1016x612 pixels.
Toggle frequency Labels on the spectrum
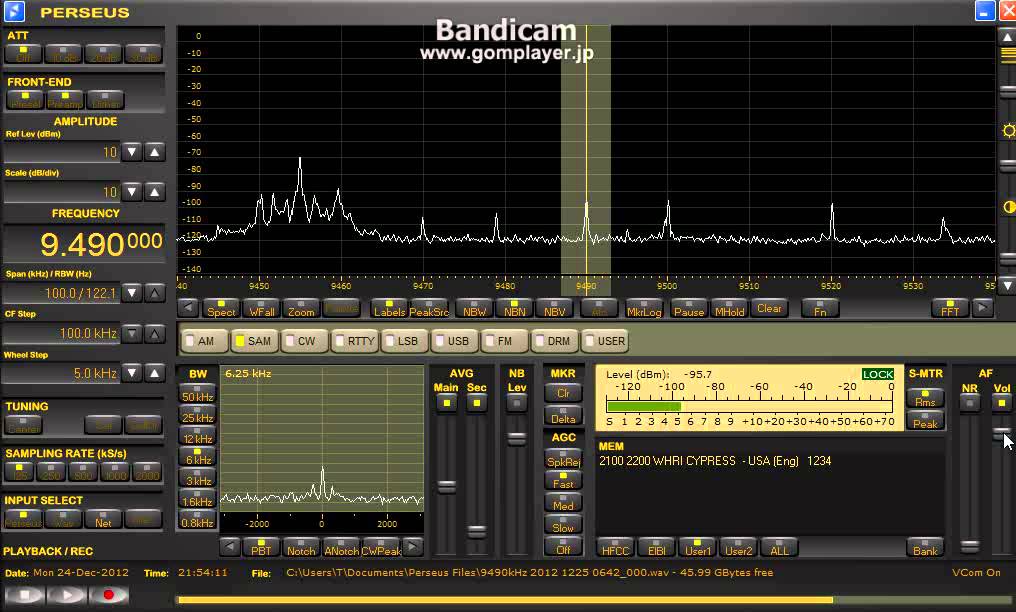(389, 308)
